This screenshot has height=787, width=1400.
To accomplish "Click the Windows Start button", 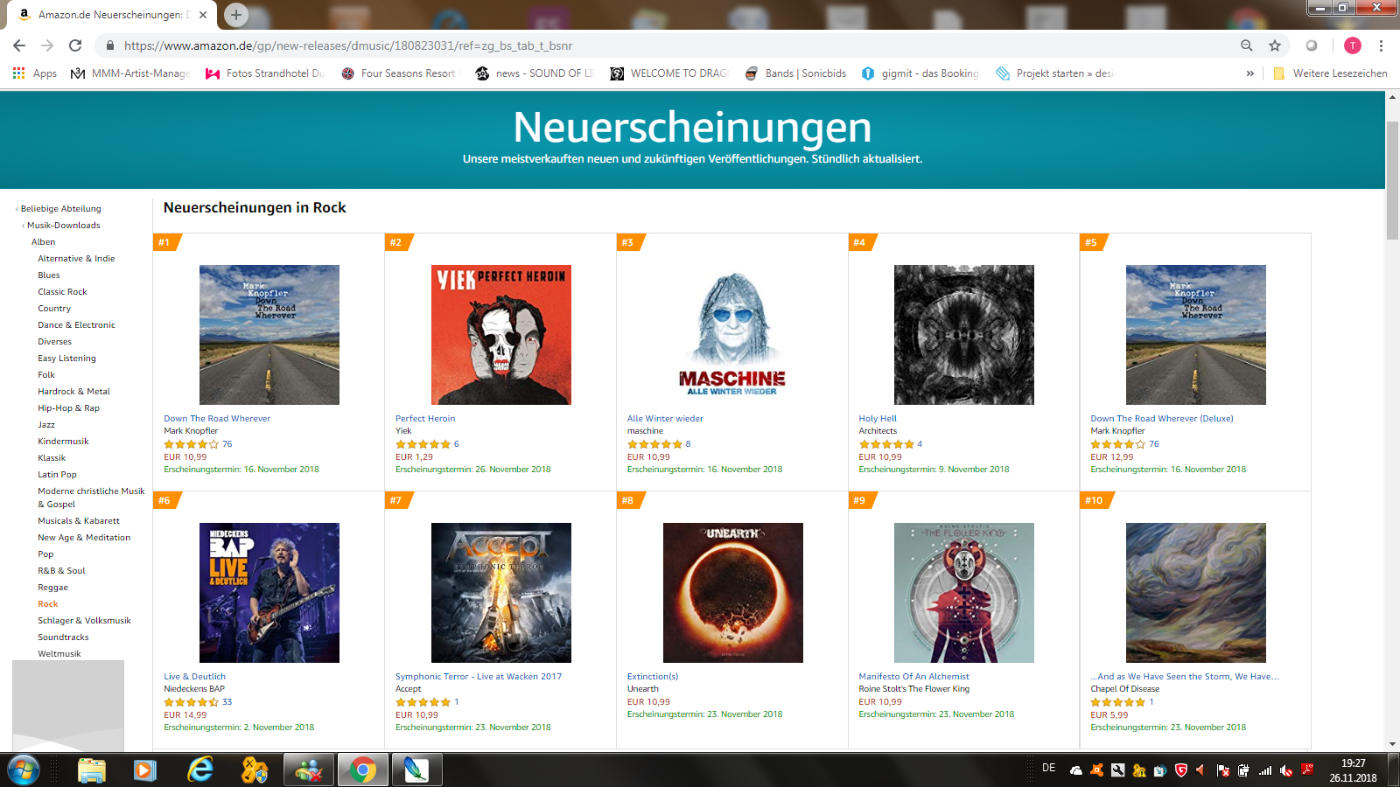I will coord(22,769).
